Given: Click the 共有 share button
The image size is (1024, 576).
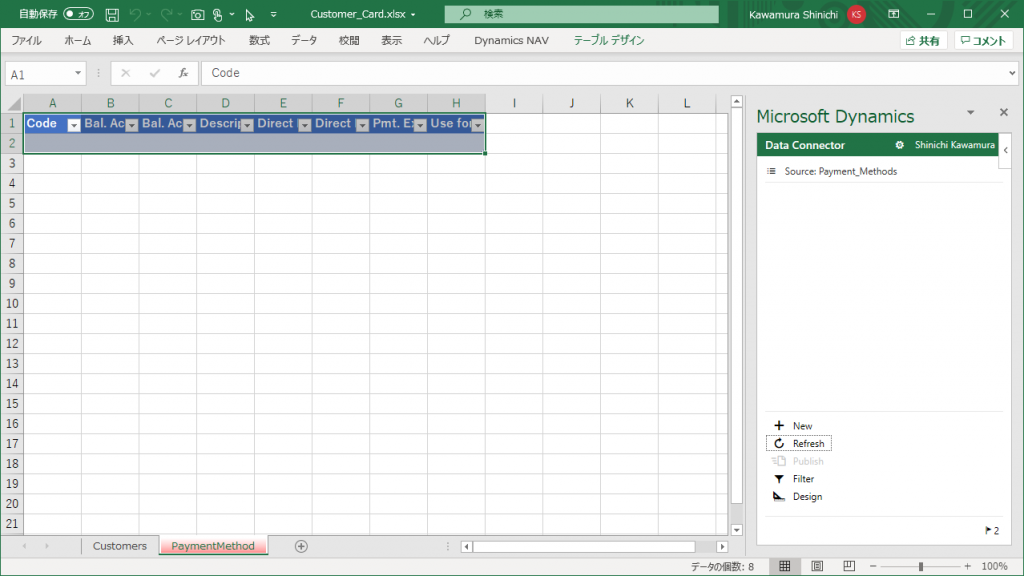Looking at the screenshot, I should tap(923, 40).
